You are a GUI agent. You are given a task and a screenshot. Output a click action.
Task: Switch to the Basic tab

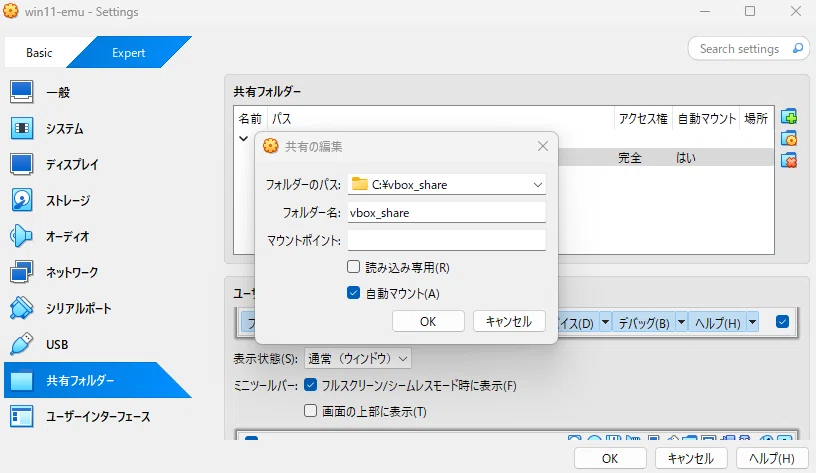pyautogui.click(x=39, y=53)
